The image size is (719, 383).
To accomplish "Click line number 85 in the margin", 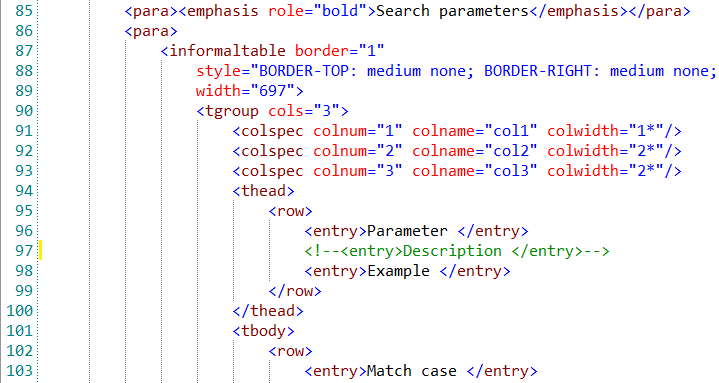I will coord(24,11).
